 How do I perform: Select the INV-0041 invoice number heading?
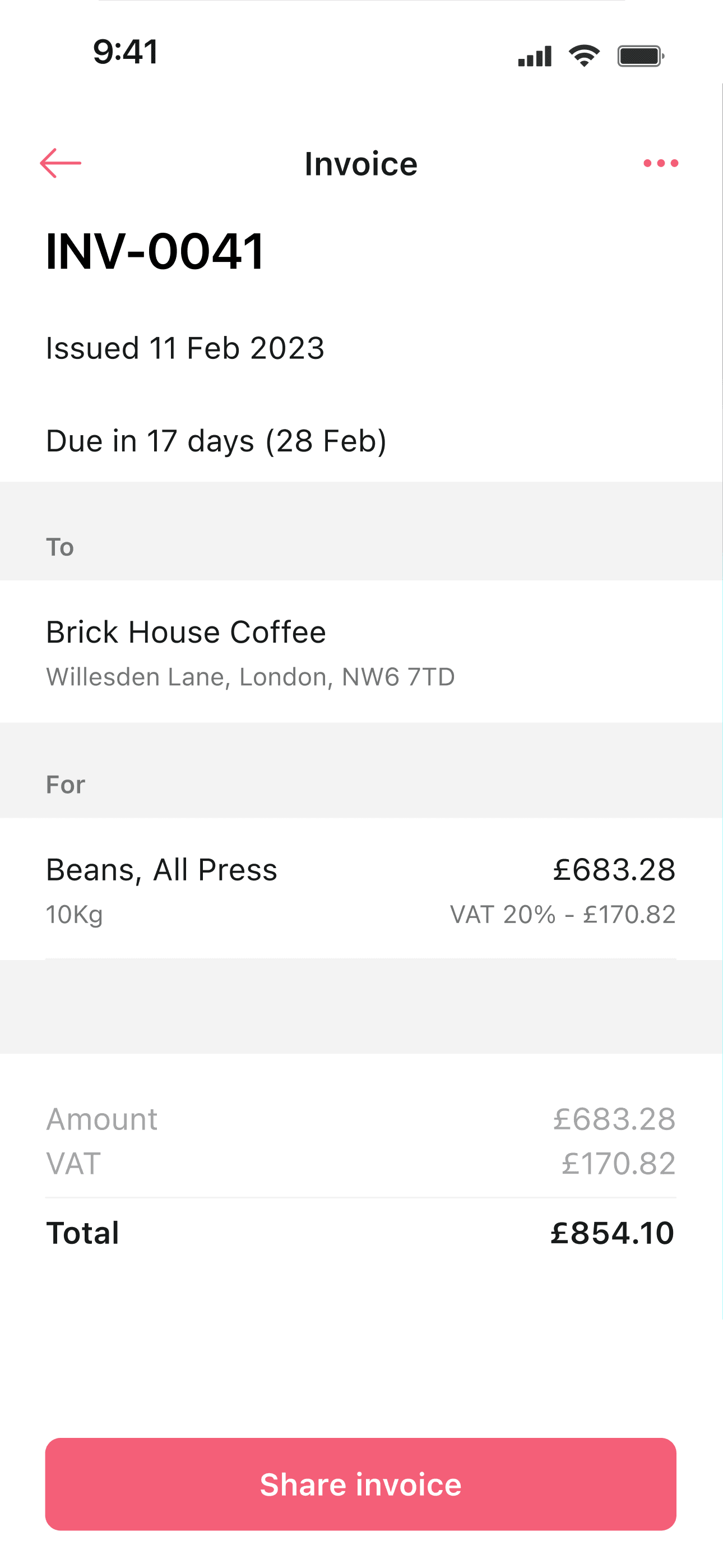[x=155, y=251]
